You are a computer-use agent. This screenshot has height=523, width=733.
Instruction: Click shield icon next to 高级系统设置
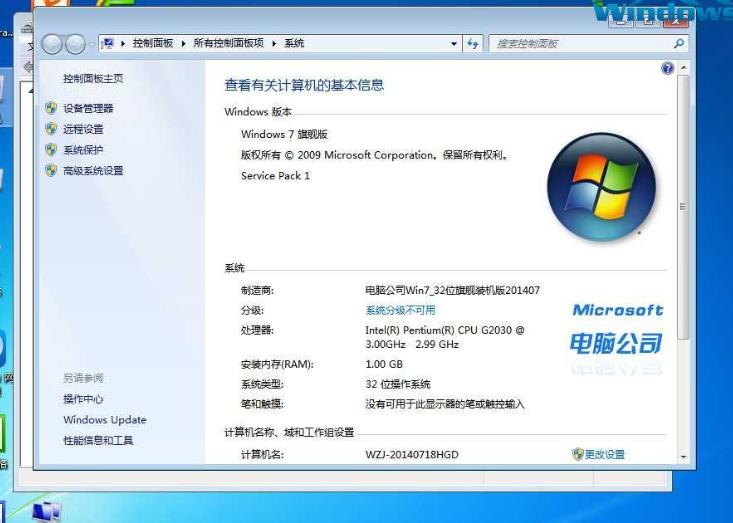pyautogui.click(x=51, y=171)
